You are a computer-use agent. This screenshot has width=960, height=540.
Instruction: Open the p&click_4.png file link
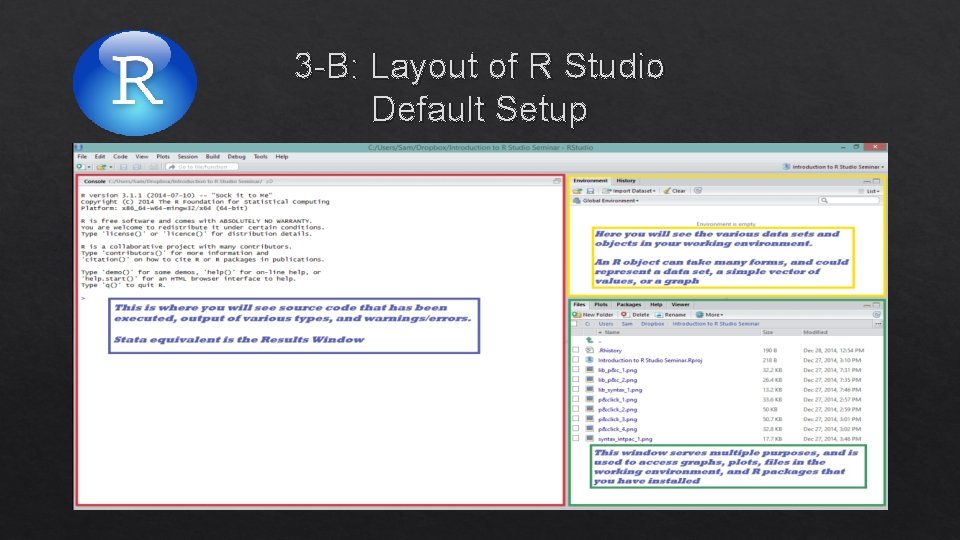click(x=617, y=429)
